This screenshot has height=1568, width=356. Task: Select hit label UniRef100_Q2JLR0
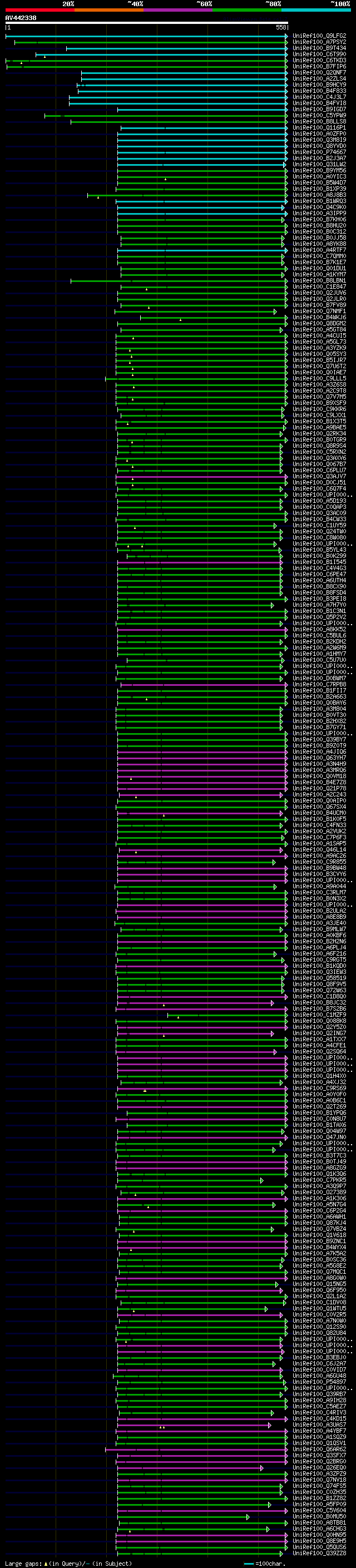pos(319,299)
